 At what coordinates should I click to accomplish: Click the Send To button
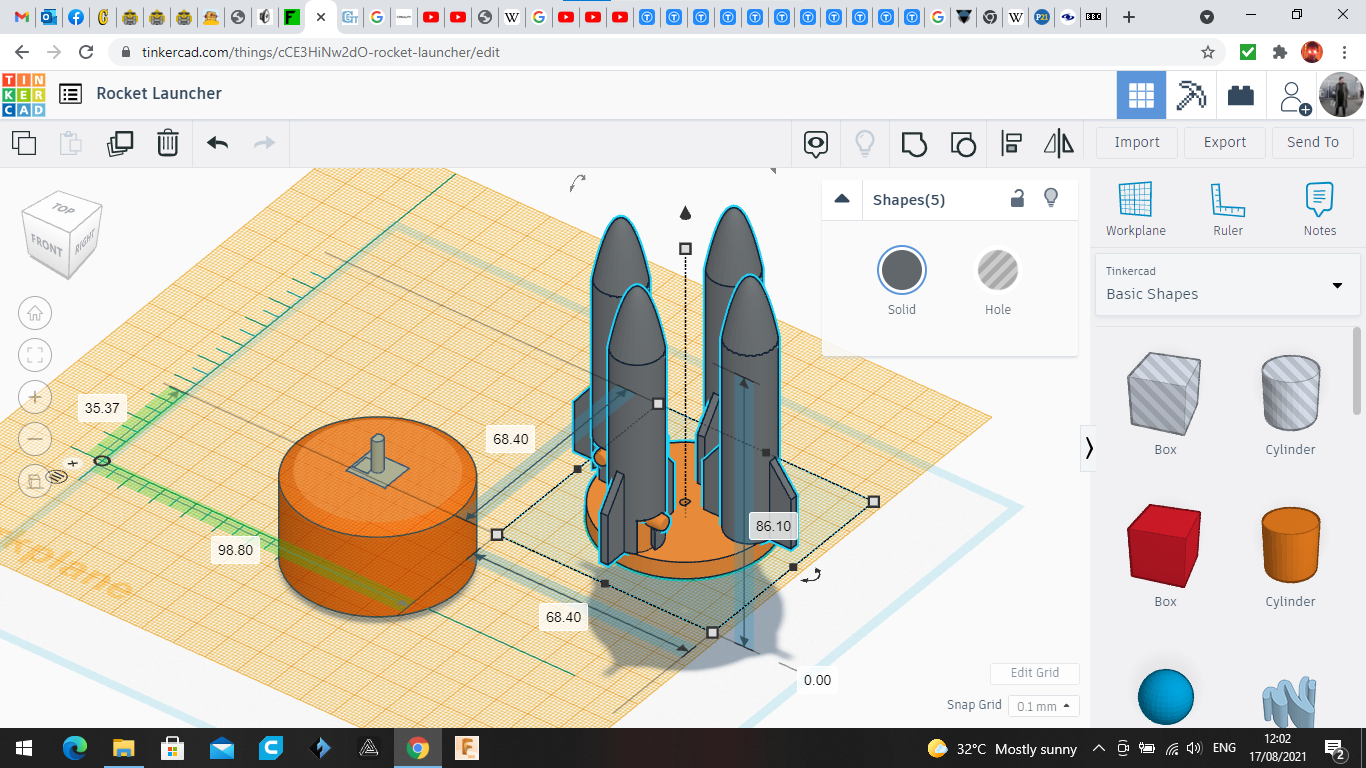pos(1313,143)
